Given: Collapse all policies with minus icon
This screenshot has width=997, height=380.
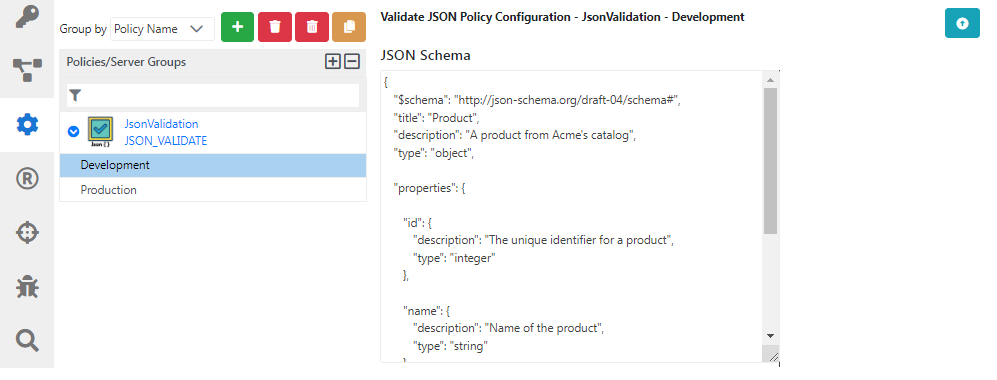Looking at the screenshot, I should coord(352,62).
